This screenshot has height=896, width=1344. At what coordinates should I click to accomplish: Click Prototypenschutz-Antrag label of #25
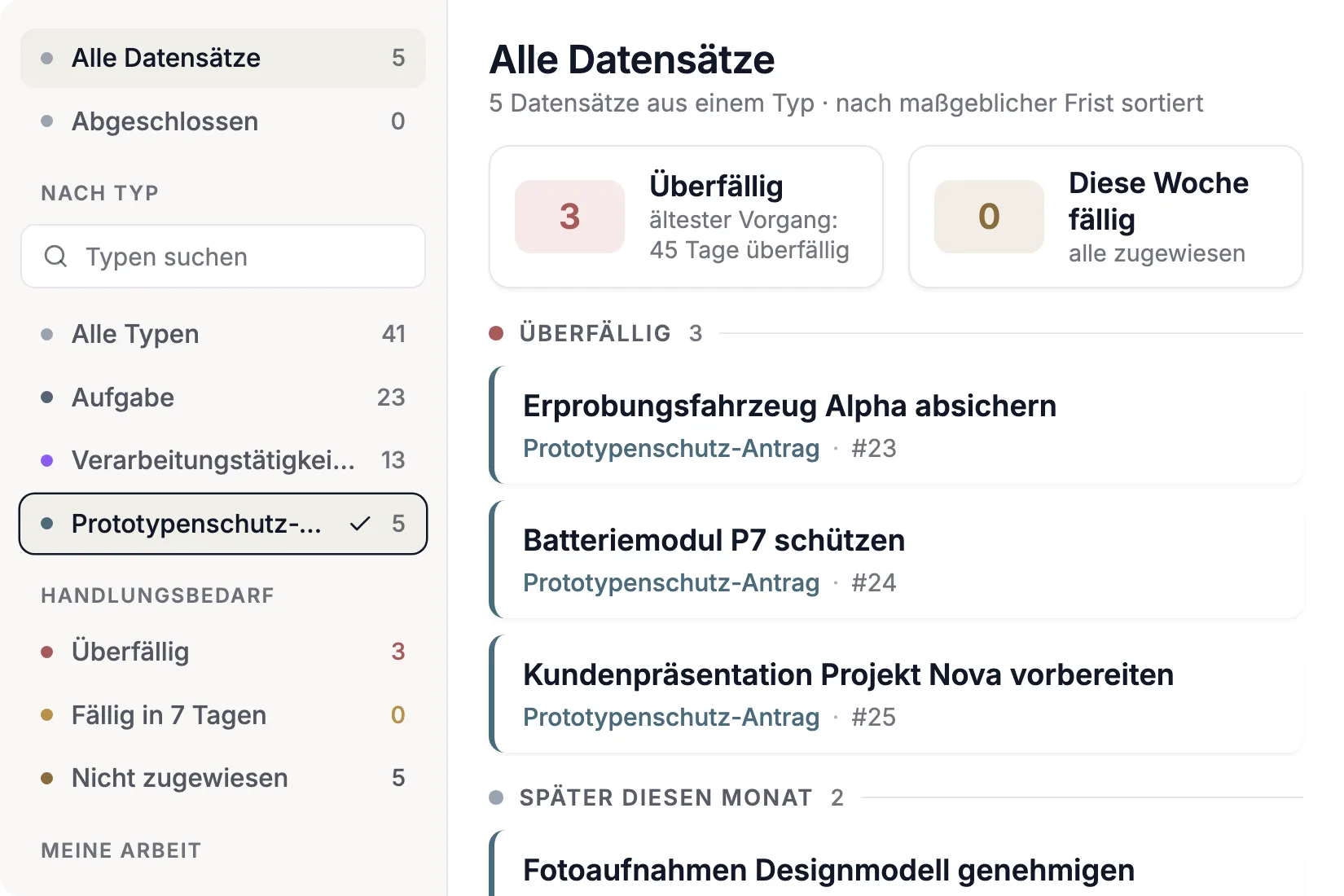(671, 718)
